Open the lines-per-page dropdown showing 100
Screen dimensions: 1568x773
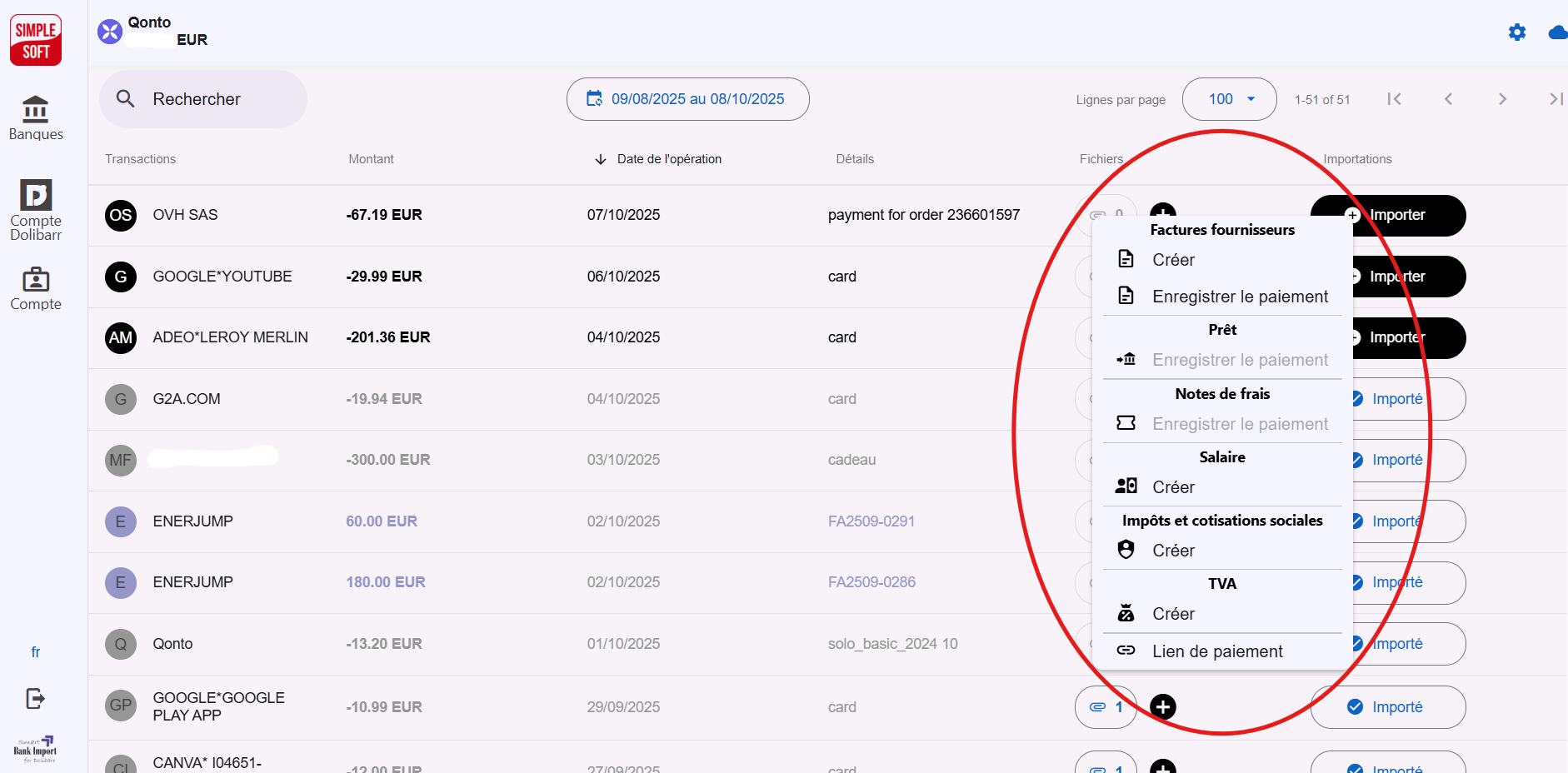(1229, 99)
